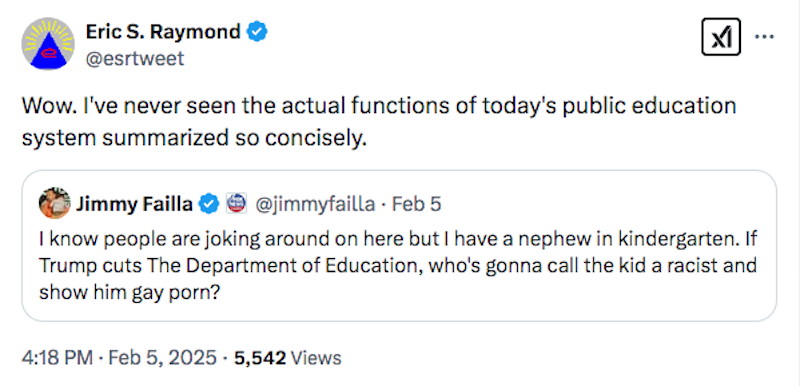
Task: Open the Jimmy Failla name in quoted tweet
Action: point(135,204)
